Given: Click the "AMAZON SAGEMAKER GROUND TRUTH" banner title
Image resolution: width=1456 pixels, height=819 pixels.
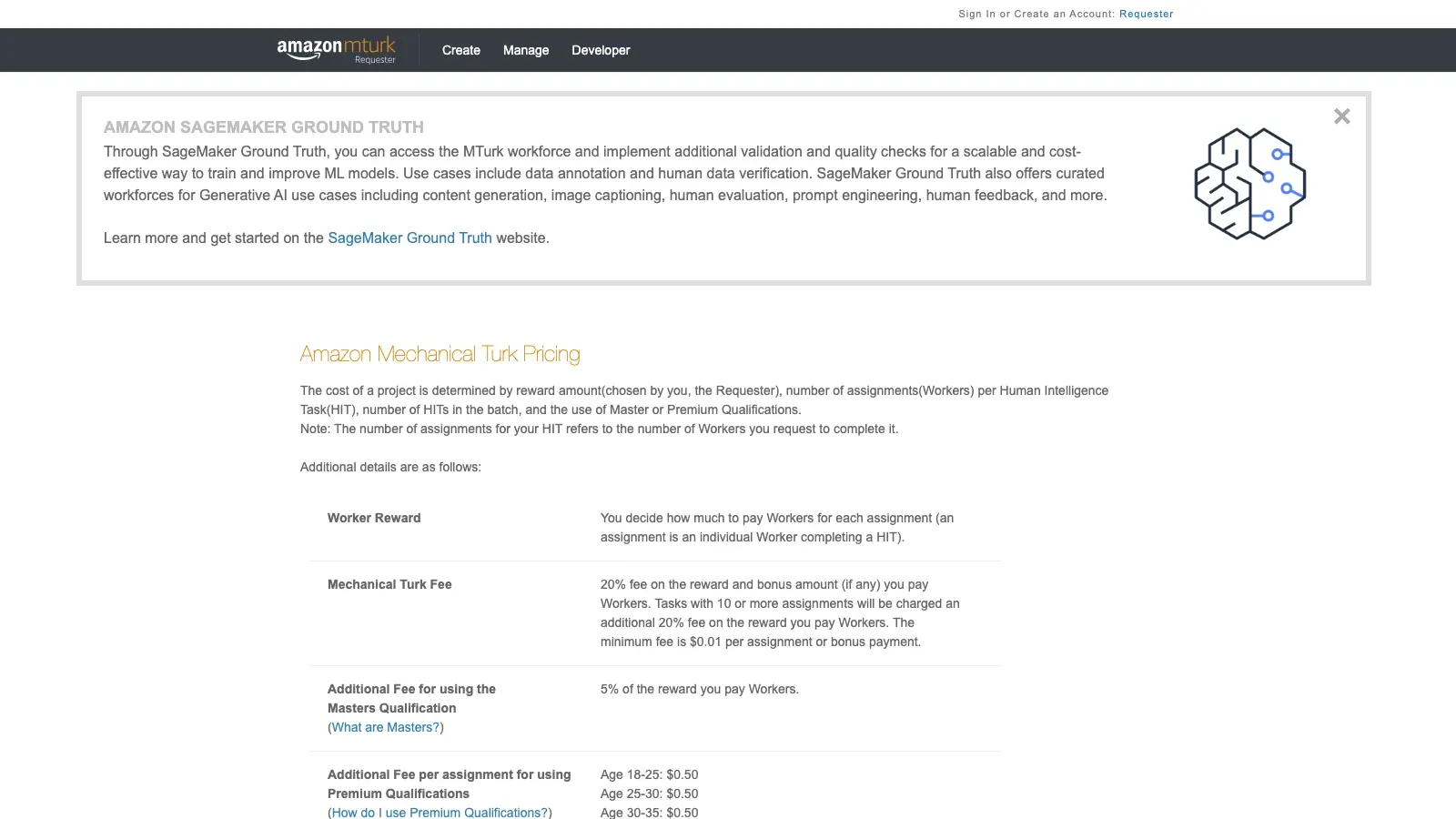Looking at the screenshot, I should coord(264,127).
